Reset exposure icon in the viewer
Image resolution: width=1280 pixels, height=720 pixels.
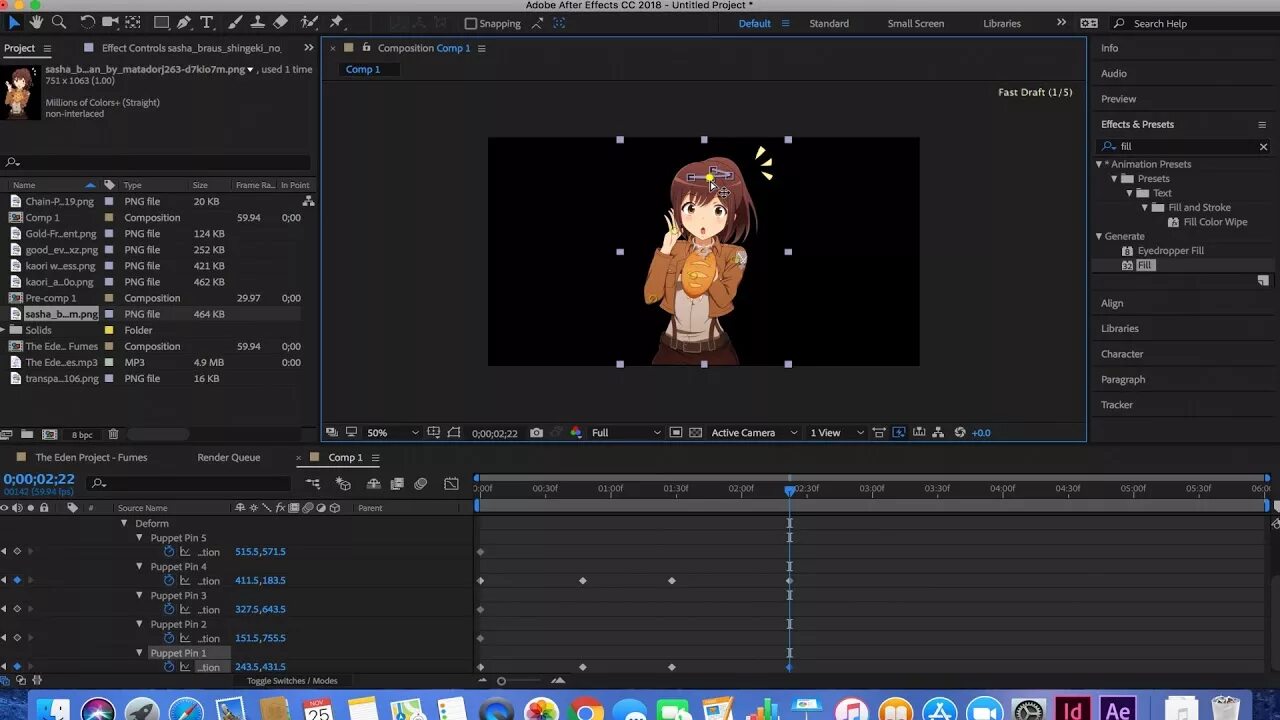click(x=960, y=433)
